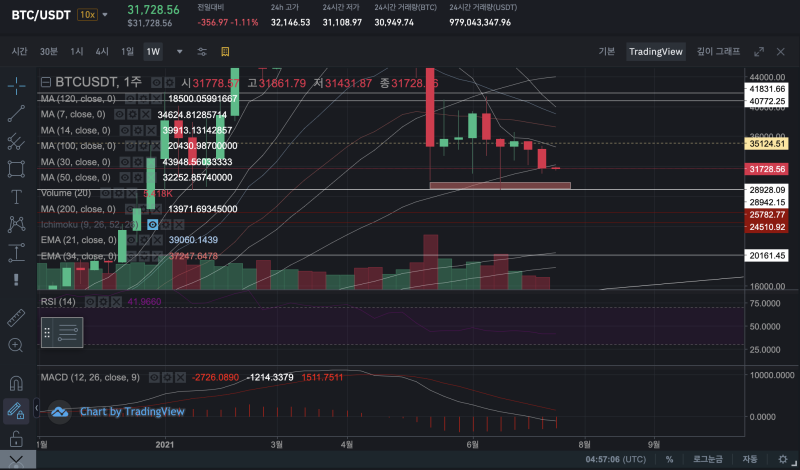Hide the MA 7 indicator

(x=119, y=114)
